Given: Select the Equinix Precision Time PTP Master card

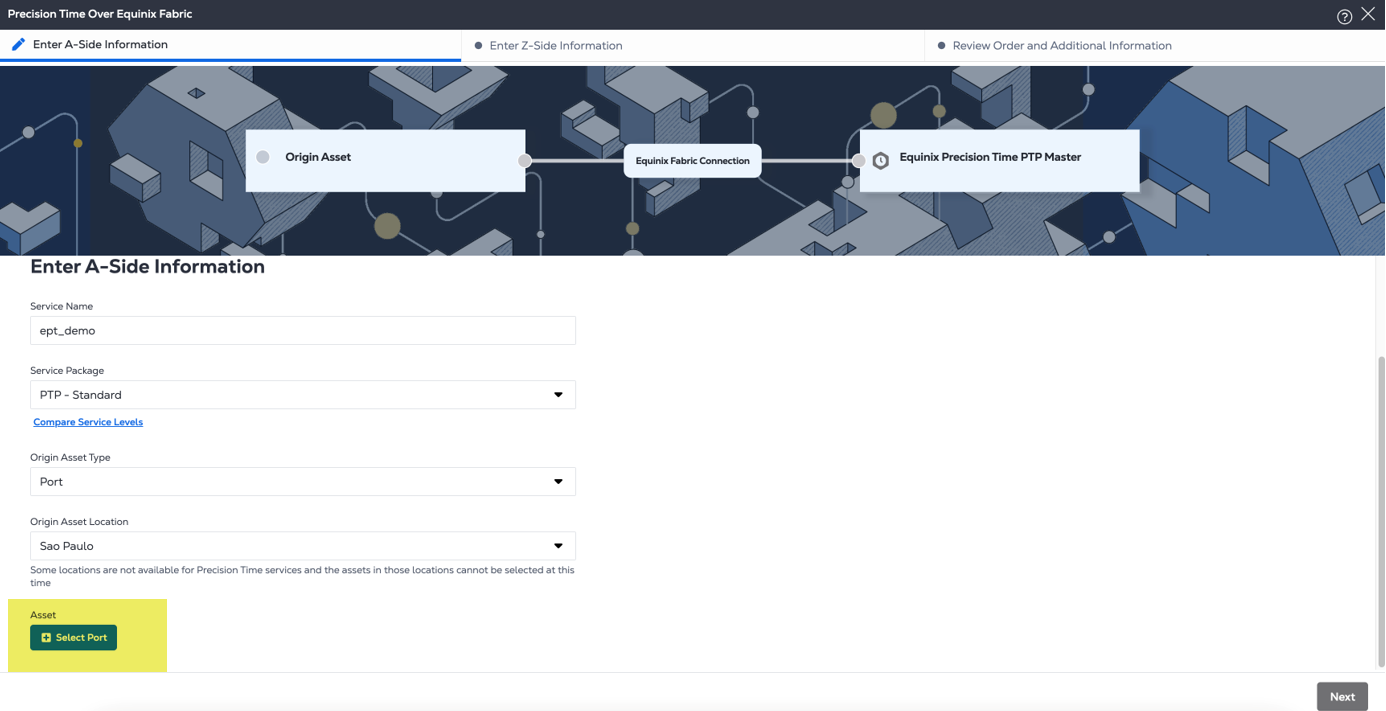Looking at the screenshot, I should (x=999, y=160).
